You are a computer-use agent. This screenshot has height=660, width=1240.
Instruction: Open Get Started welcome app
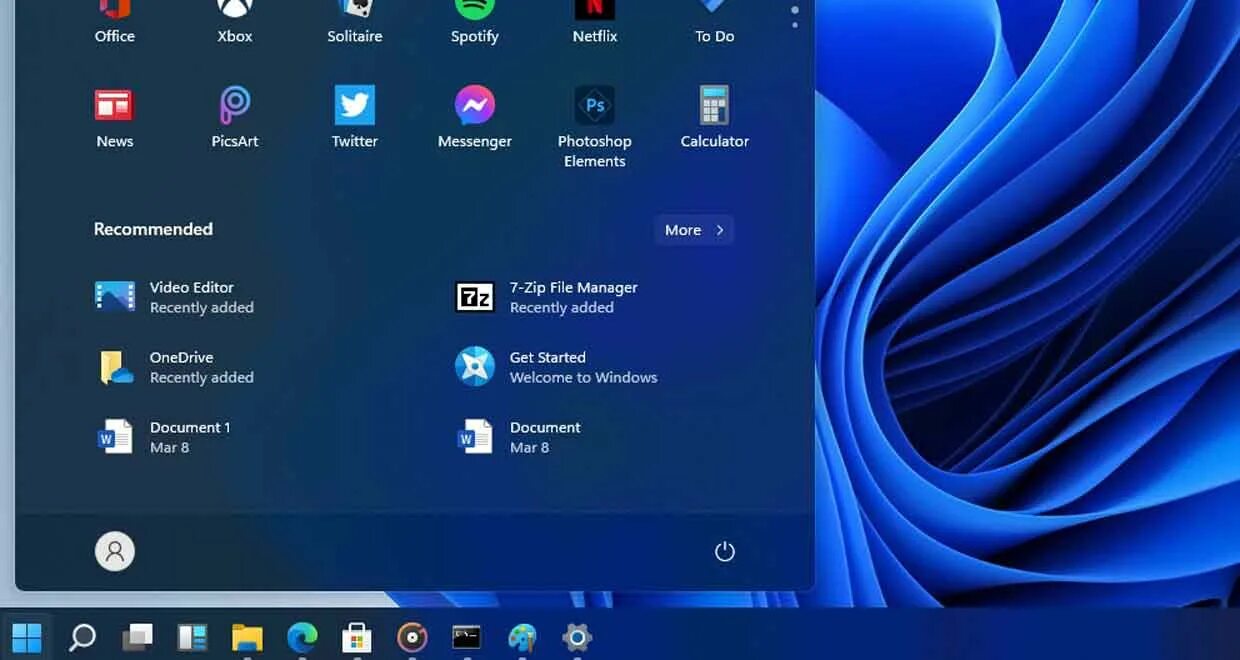(x=556, y=367)
